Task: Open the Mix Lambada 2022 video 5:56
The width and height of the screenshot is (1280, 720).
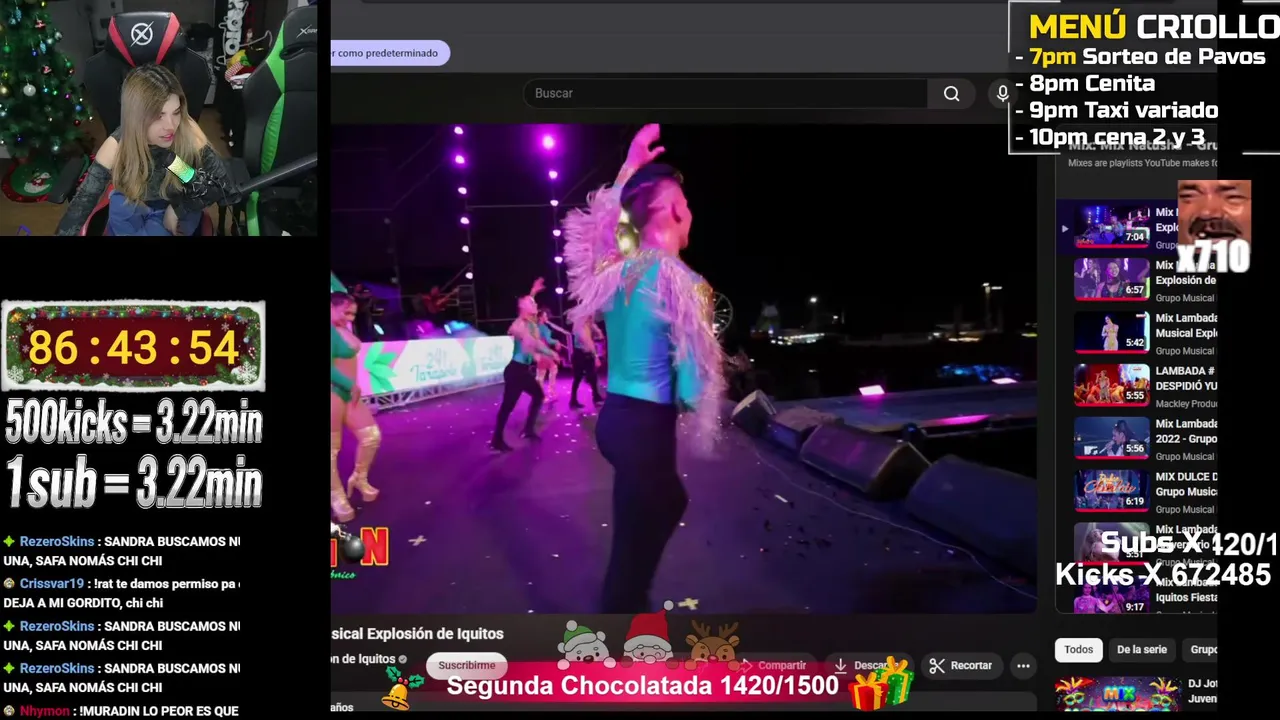Action: click(1112, 438)
